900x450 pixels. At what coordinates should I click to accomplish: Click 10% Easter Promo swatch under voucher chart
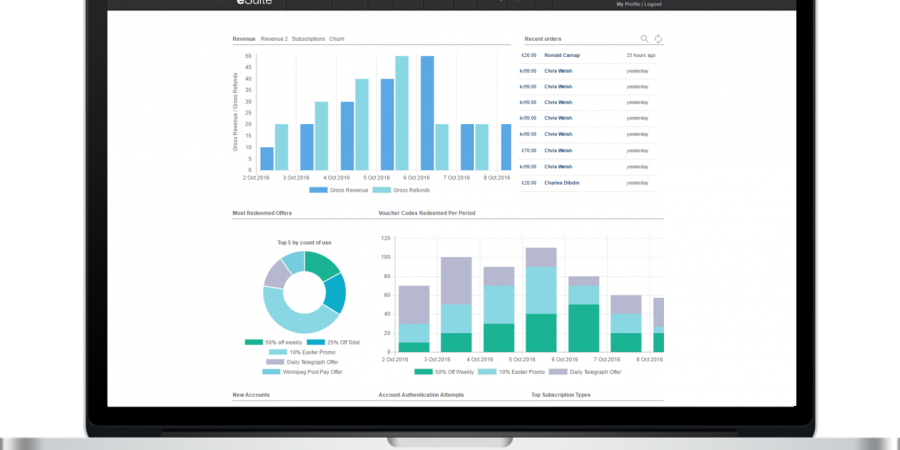point(487,371)
